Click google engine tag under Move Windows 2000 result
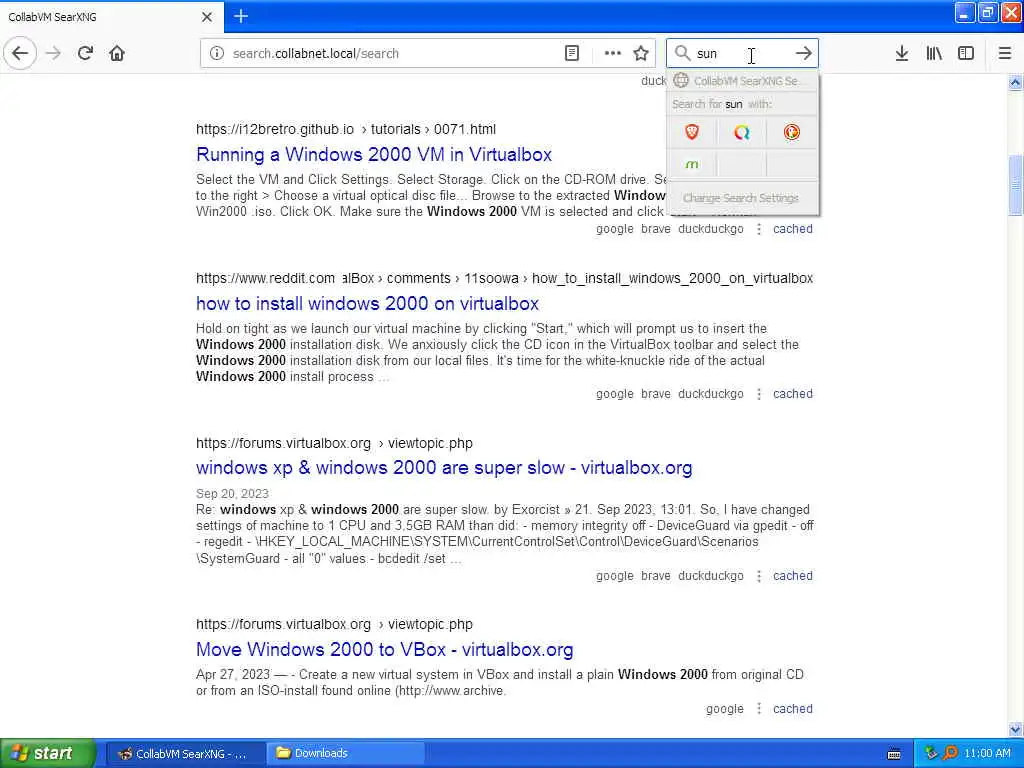The height and width of the screenshot is (768, 1024). point(725,709)
